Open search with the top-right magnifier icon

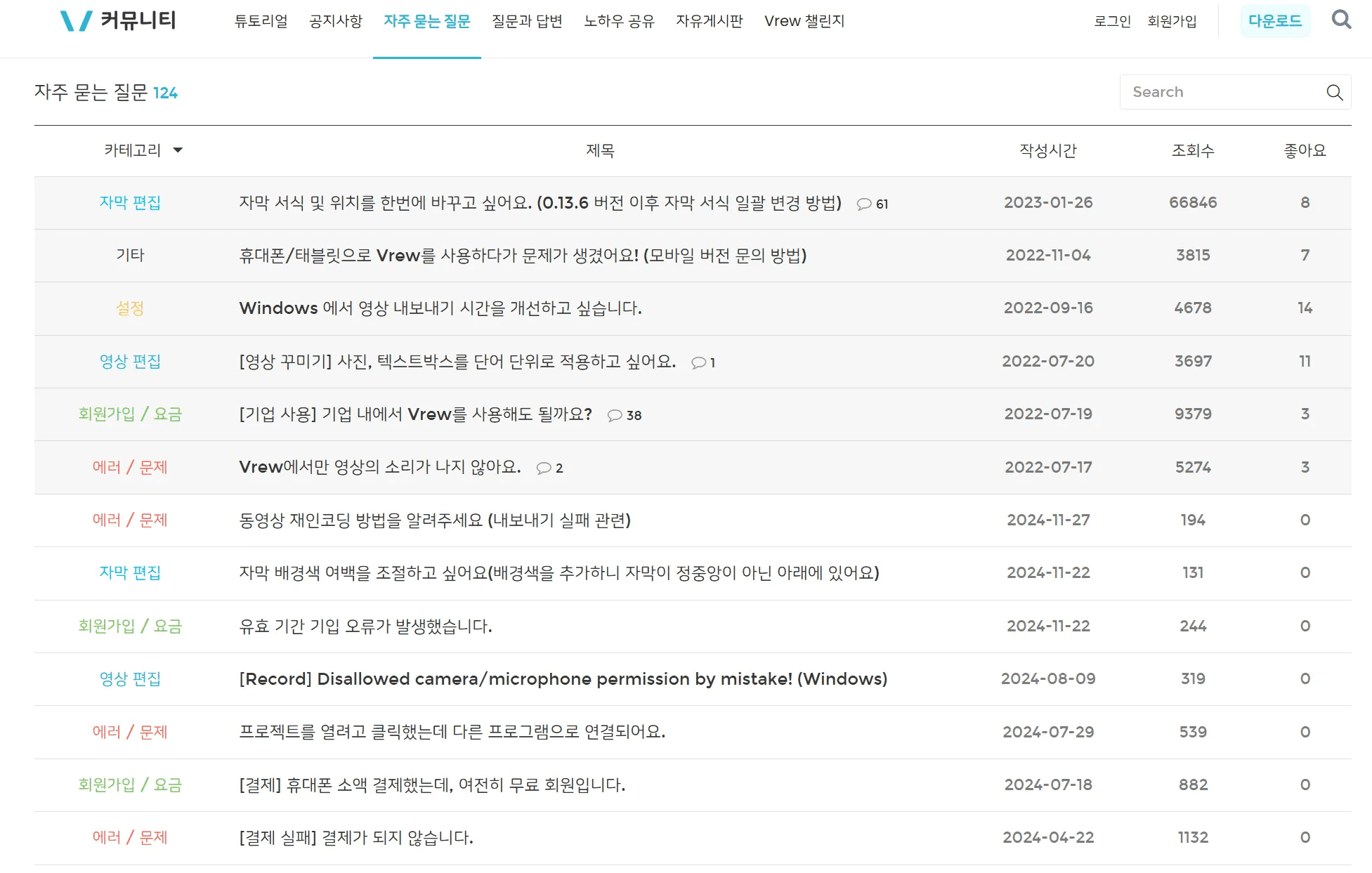(1342, 20)
